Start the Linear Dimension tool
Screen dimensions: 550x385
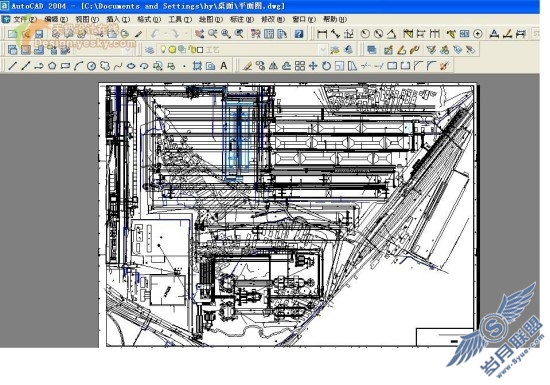(x=322, y=34)
